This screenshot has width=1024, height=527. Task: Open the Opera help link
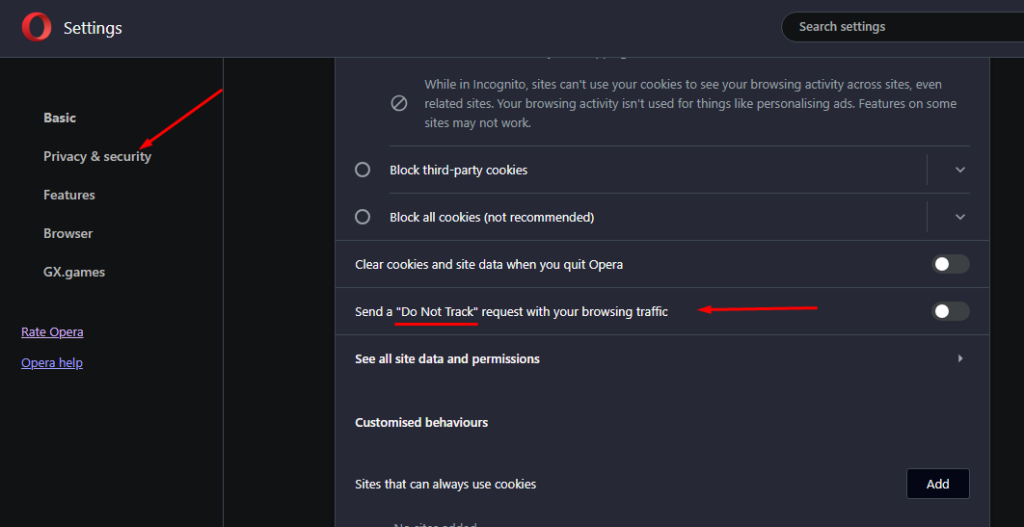(x=52, y=362)
